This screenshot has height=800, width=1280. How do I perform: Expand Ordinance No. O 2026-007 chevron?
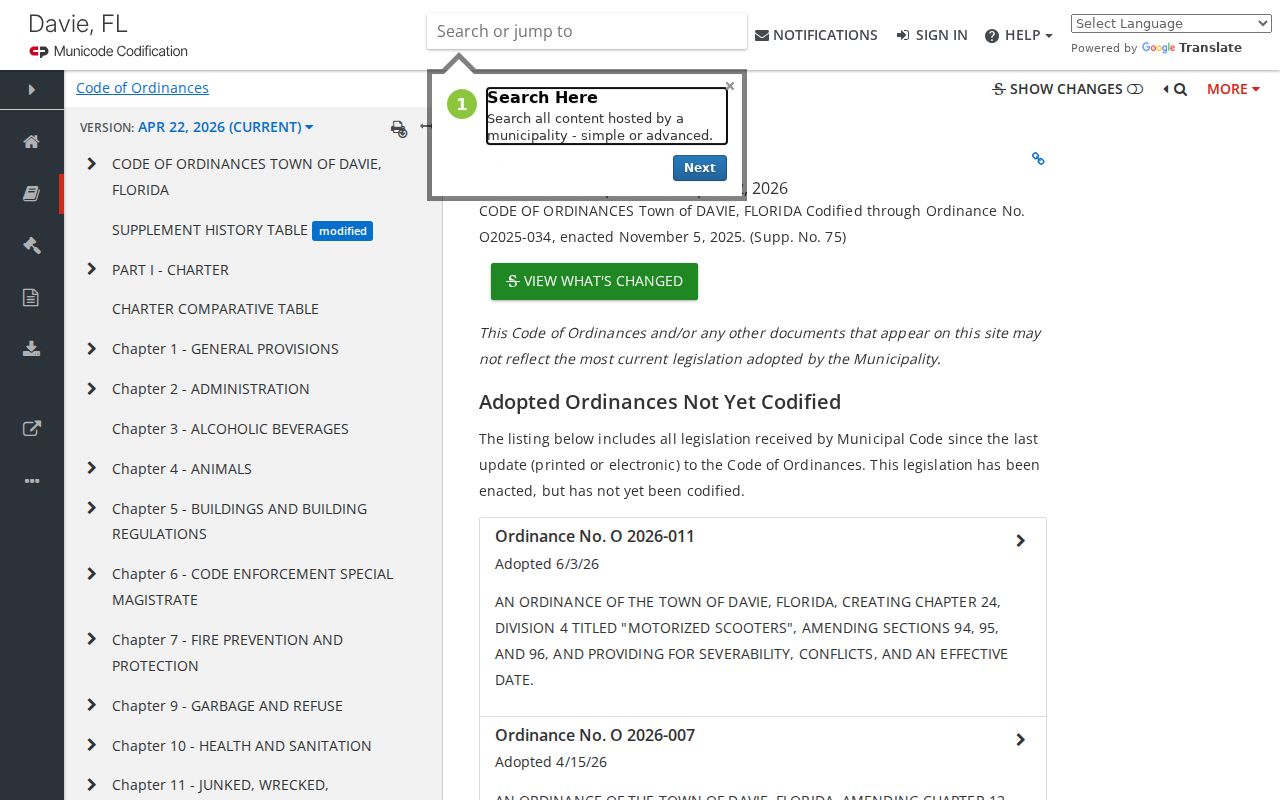pos(1020,740)
